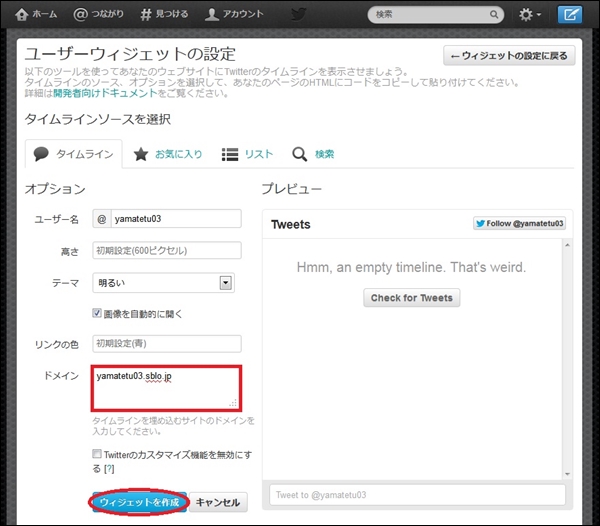Click the preview scrollbar down arrow
Viewport: 600px width, 526px height.
point(567,474)
